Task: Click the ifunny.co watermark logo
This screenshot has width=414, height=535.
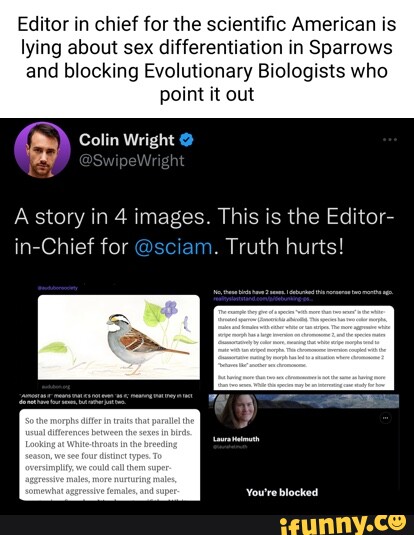Action: [x=343, y=525]
